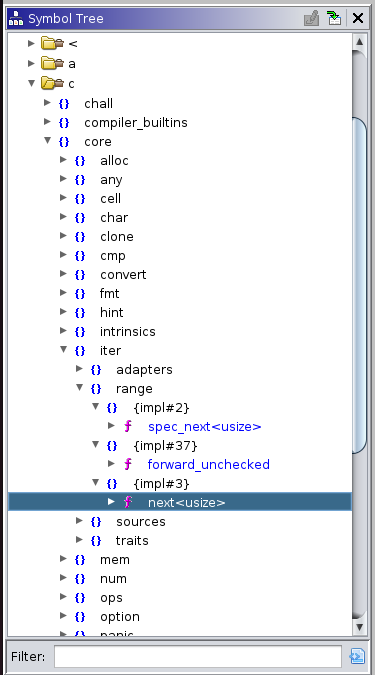Click the namespace icon beside range

coord(96,388)
